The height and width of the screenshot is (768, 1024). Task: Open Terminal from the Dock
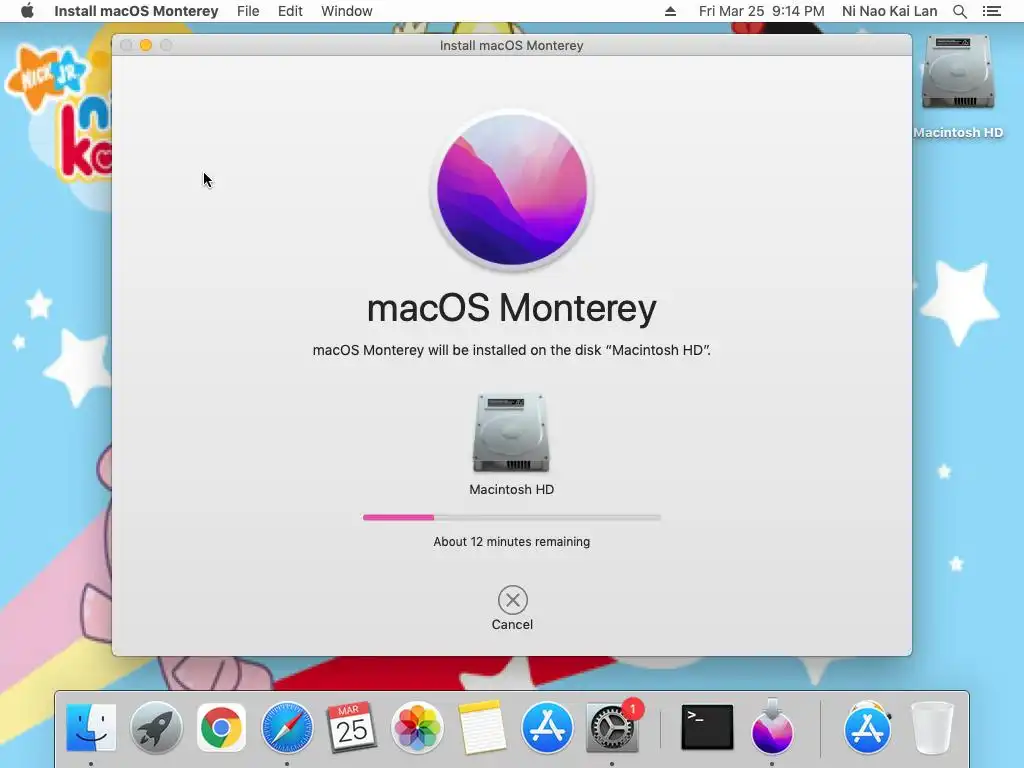(x=707, y=727)
